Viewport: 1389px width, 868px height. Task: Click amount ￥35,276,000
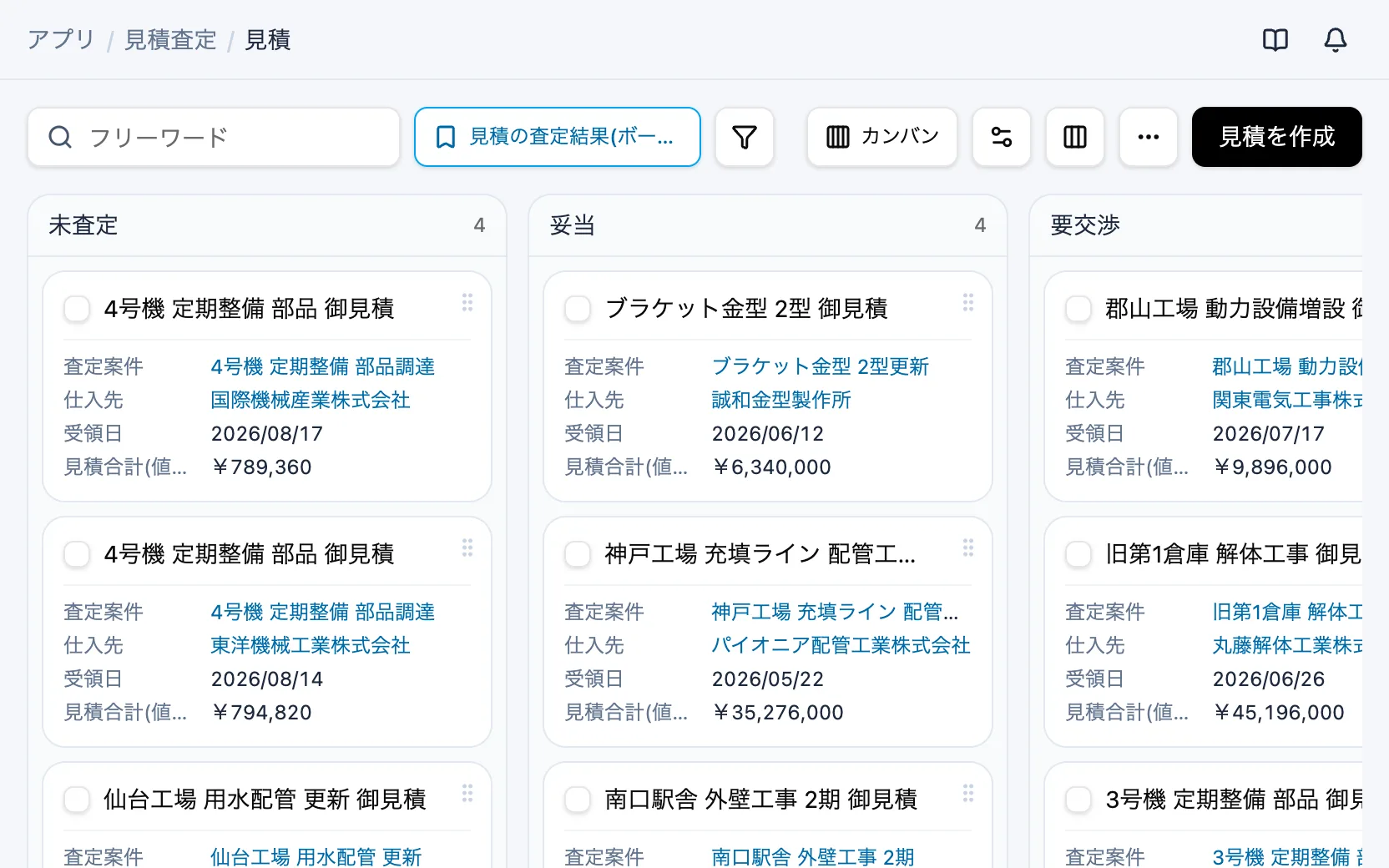point(778,712)
